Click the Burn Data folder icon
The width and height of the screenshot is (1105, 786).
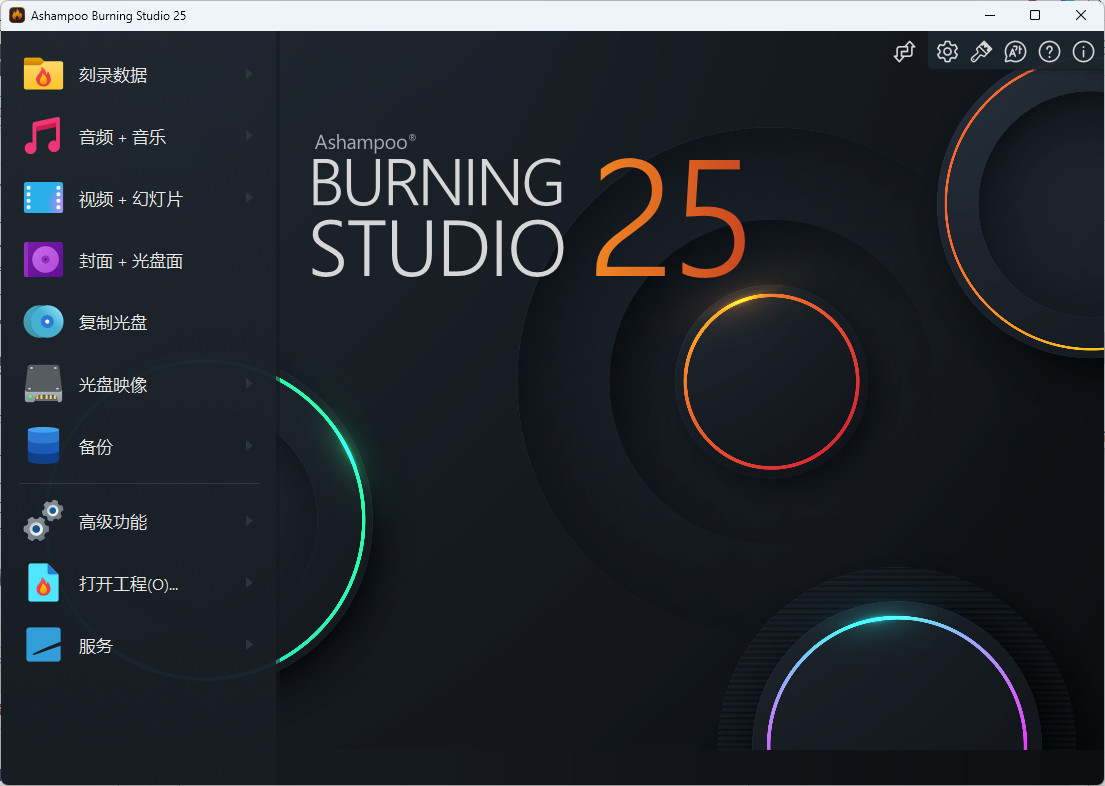[x=43, y=74]
